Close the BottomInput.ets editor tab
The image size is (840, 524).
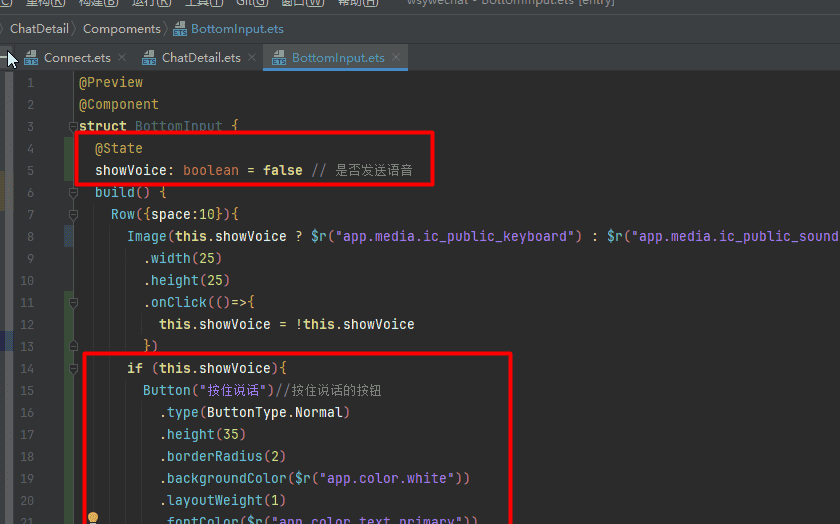[396, 58]
